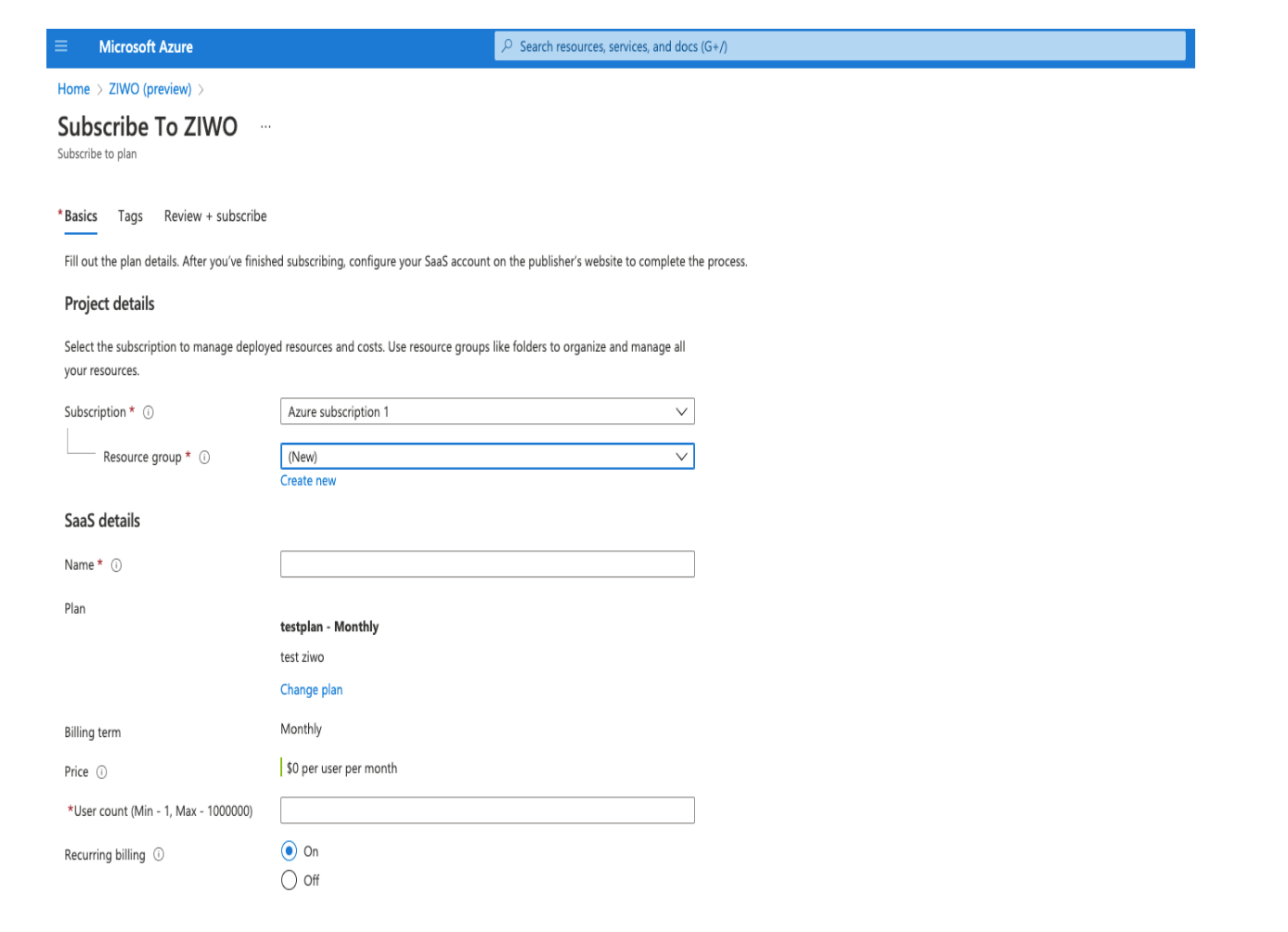Viewport: 1288px width, 932px height.
Task: Open the hamburger portal menu
Action: 61,46
